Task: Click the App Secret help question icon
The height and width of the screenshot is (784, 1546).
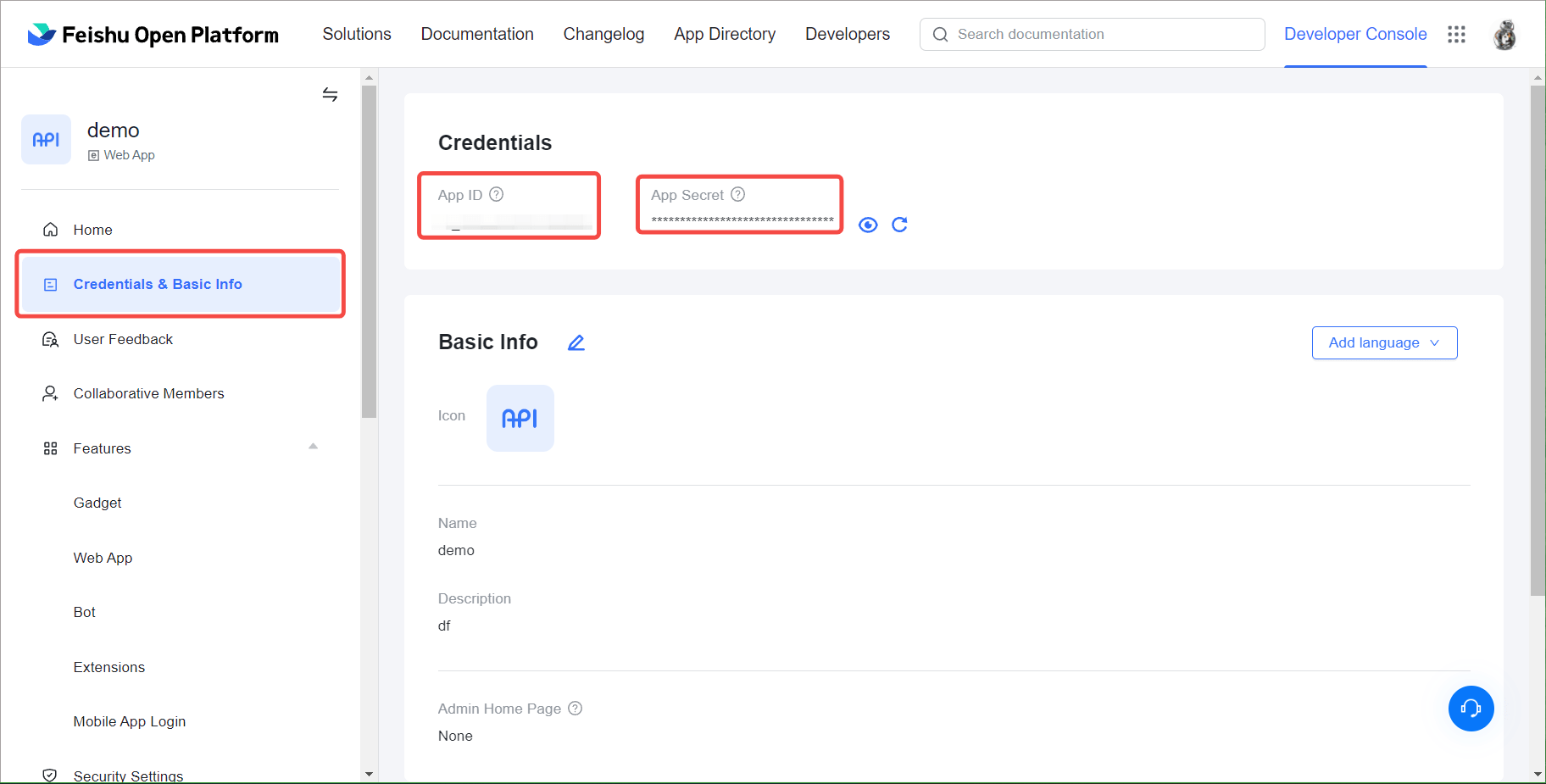Action: tap(738, 194)
